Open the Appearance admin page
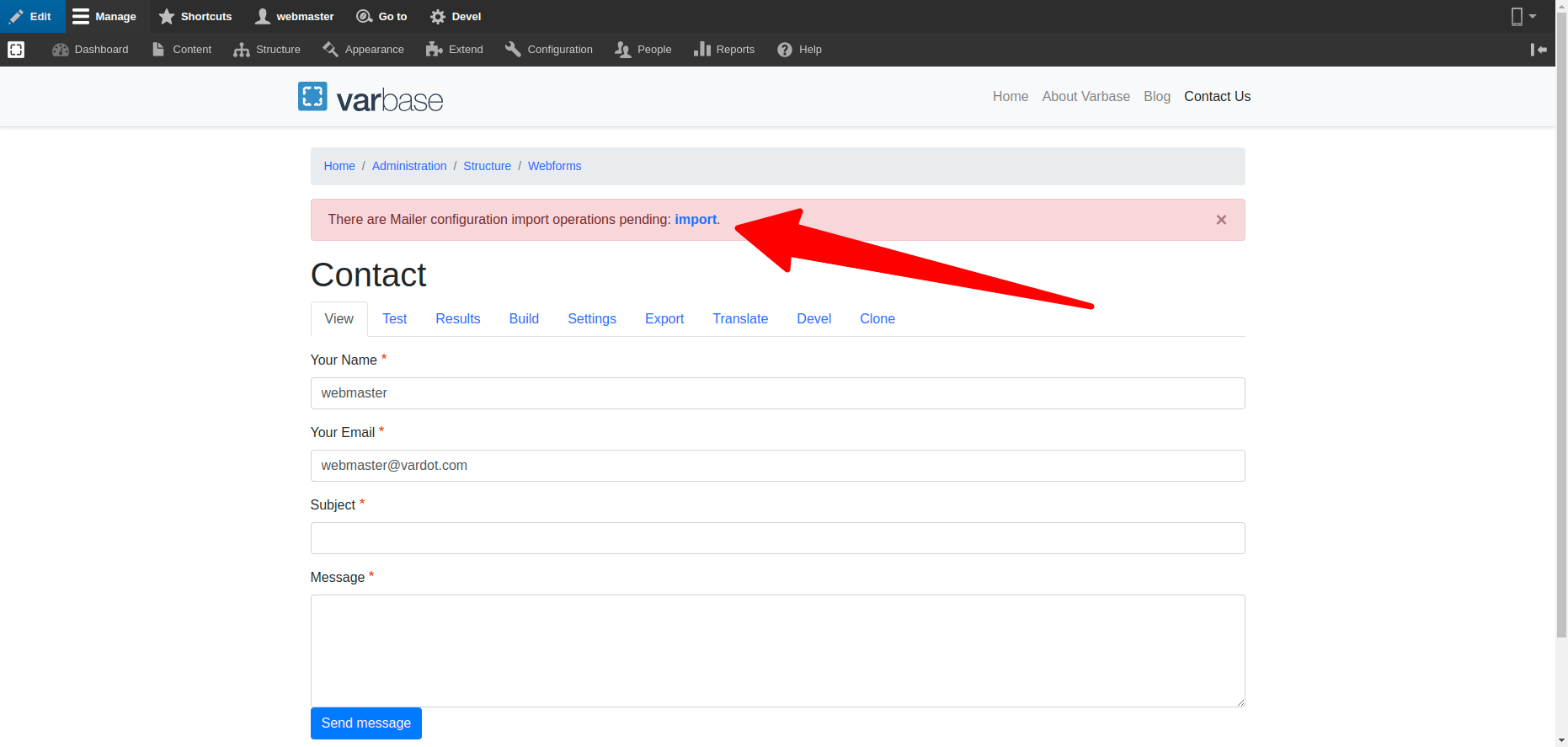Image resolution: width=1568 pixels, height=747 pixels. 363,50
